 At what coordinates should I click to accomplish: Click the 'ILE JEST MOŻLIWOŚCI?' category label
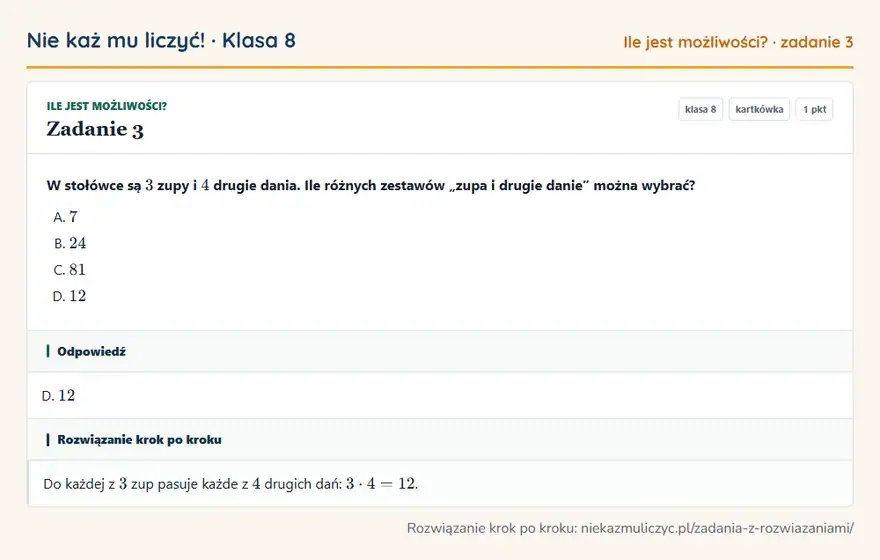(x=107, y=106)
